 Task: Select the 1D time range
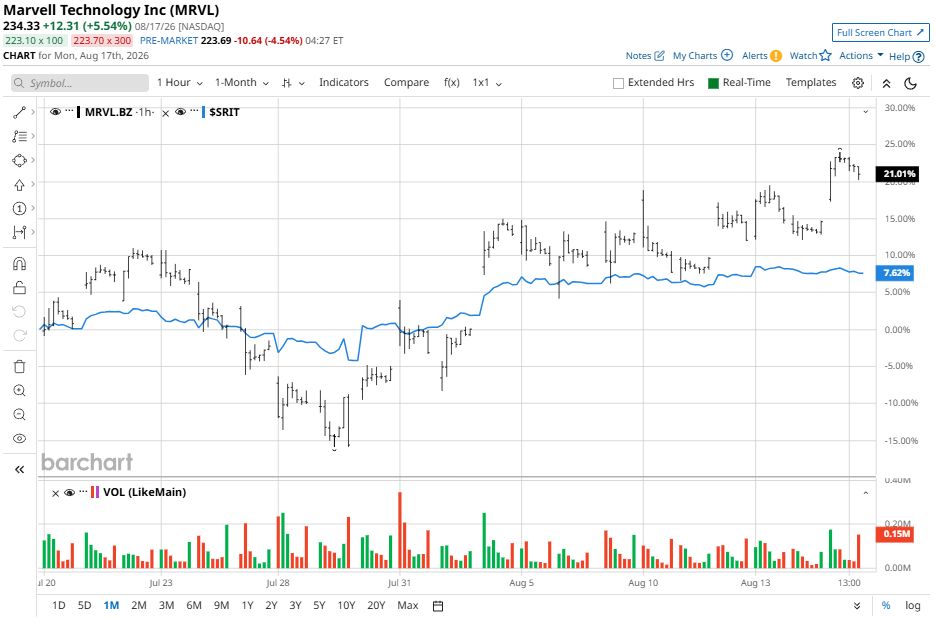pyautogui.click(x=58, y=605)
